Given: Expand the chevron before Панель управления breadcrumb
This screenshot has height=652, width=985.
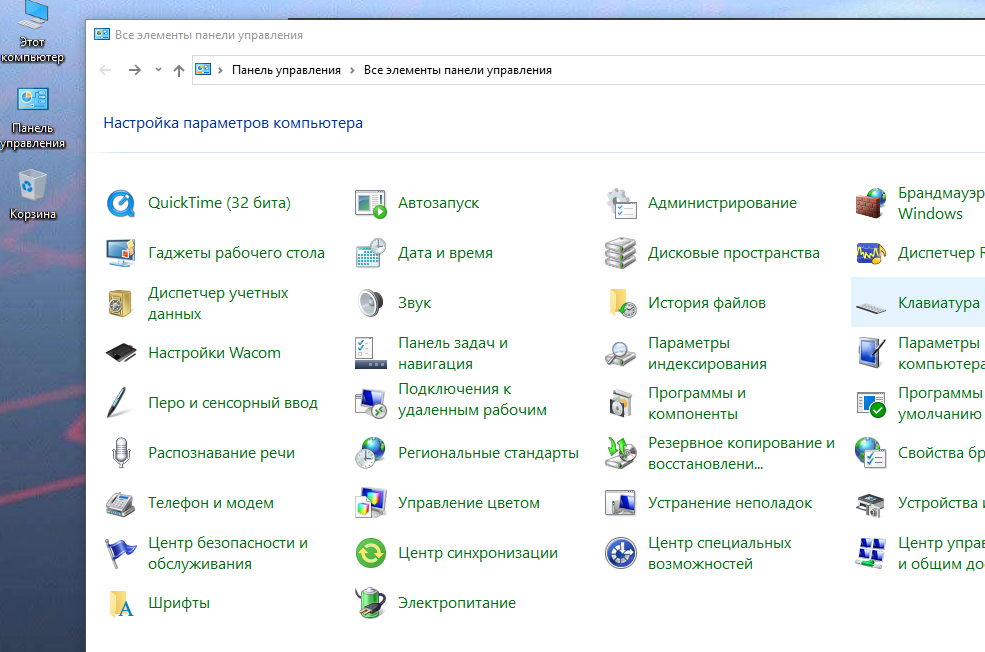Looking at the screenshot, I should tap(220, 70).
